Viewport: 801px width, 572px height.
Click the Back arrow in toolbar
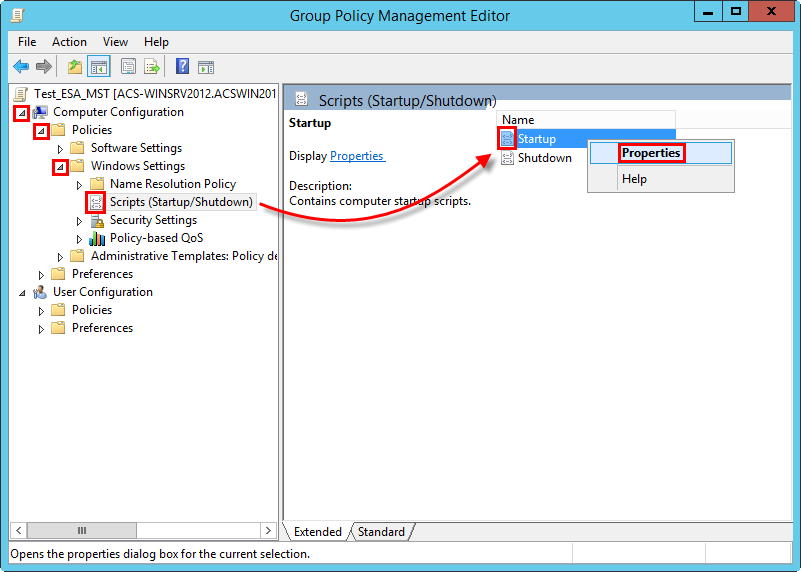coord(20,67)
